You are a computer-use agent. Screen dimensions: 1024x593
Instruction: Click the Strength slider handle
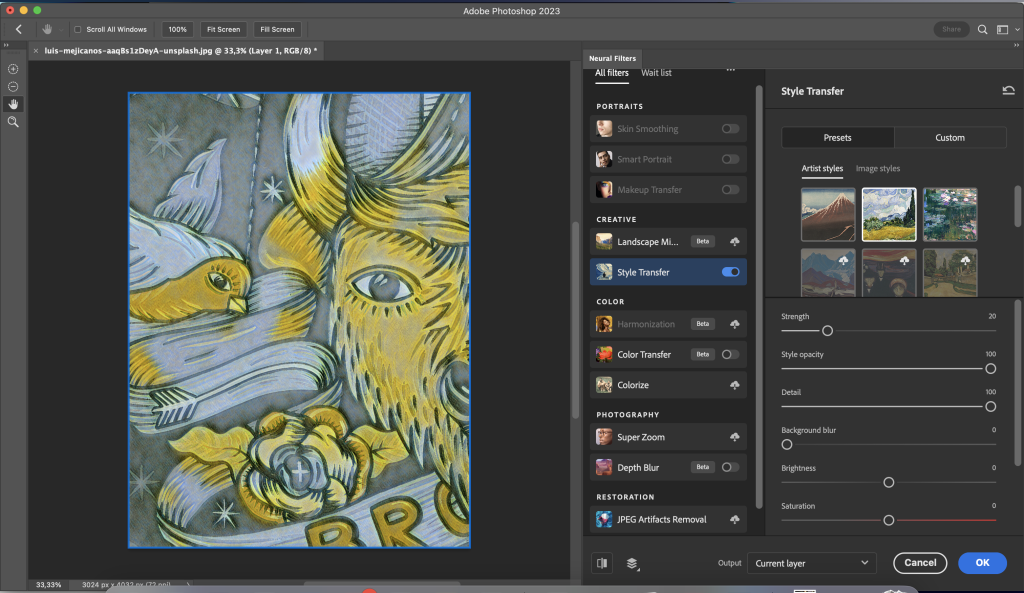[x=827, y=331]
